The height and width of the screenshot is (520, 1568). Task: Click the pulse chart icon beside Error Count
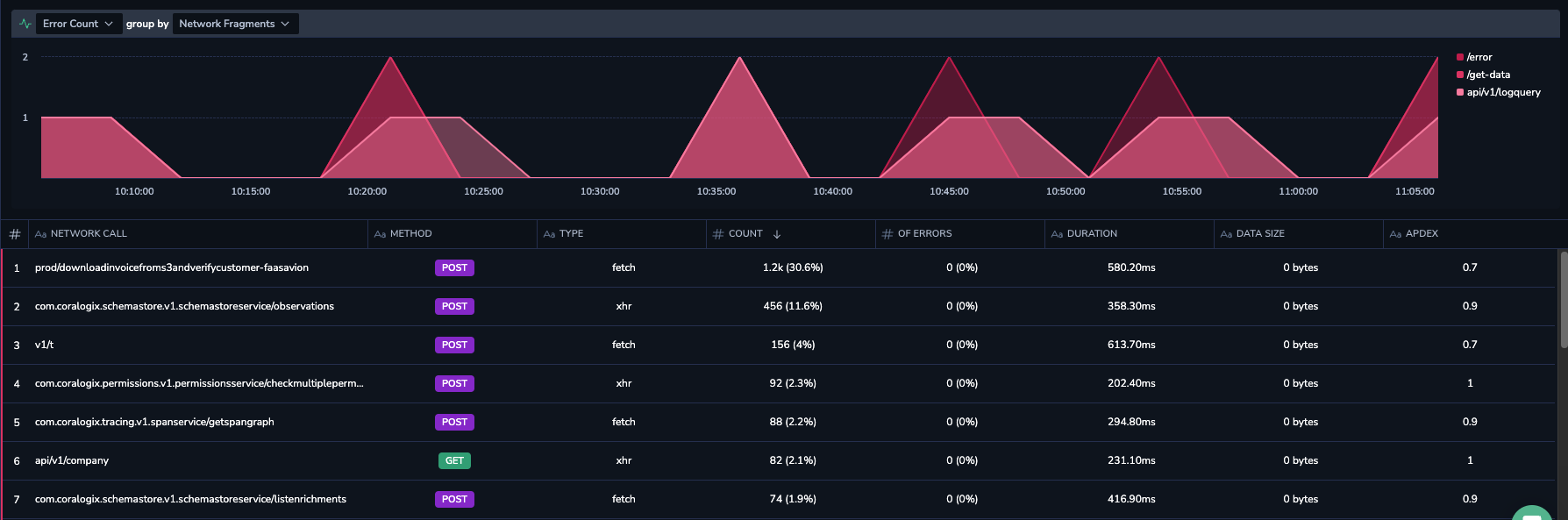25,24
